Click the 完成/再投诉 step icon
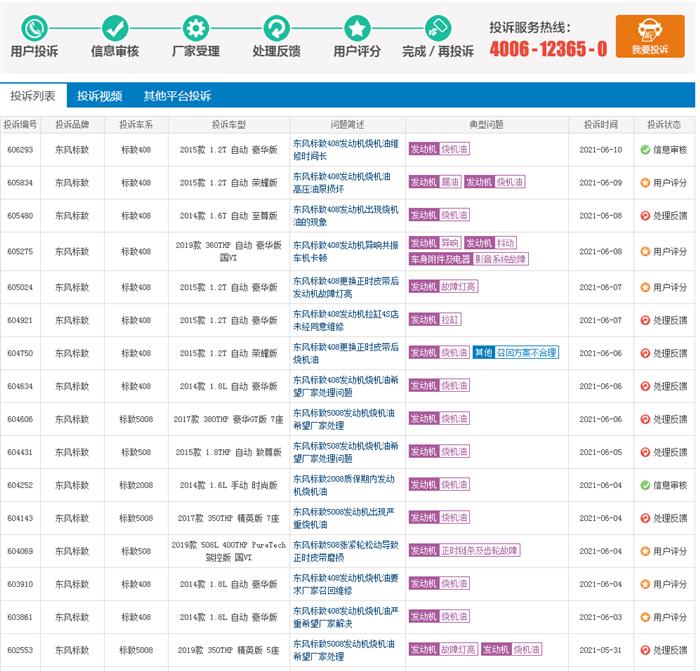Image resolution: width=700 pixels, height=671 pixels. pyautogui.click(x=438, y=28)
